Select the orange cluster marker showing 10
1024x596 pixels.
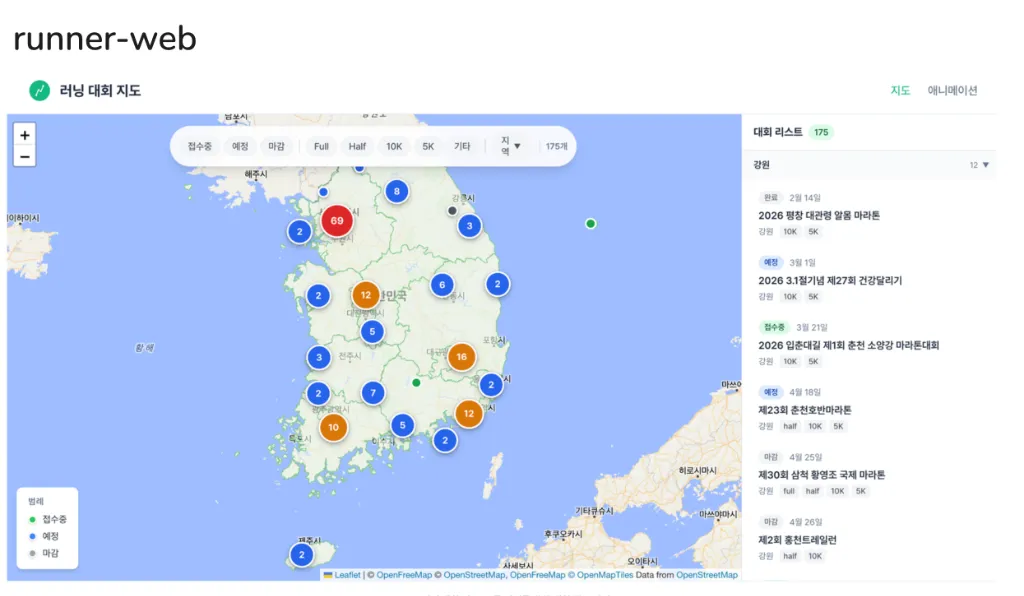point(334,428)
